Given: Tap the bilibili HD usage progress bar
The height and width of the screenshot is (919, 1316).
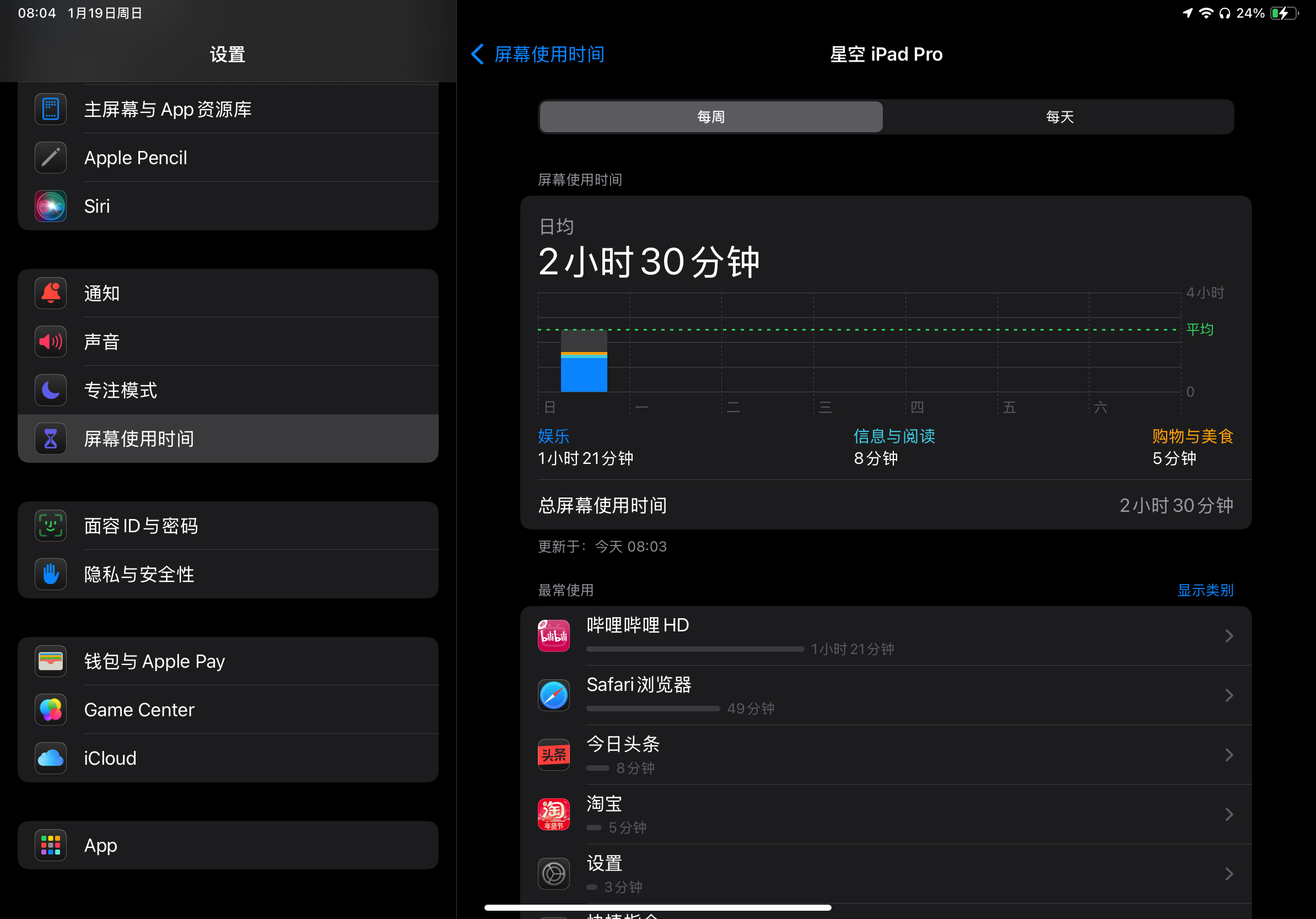Looking at the screenshot, I should [695, 649].
